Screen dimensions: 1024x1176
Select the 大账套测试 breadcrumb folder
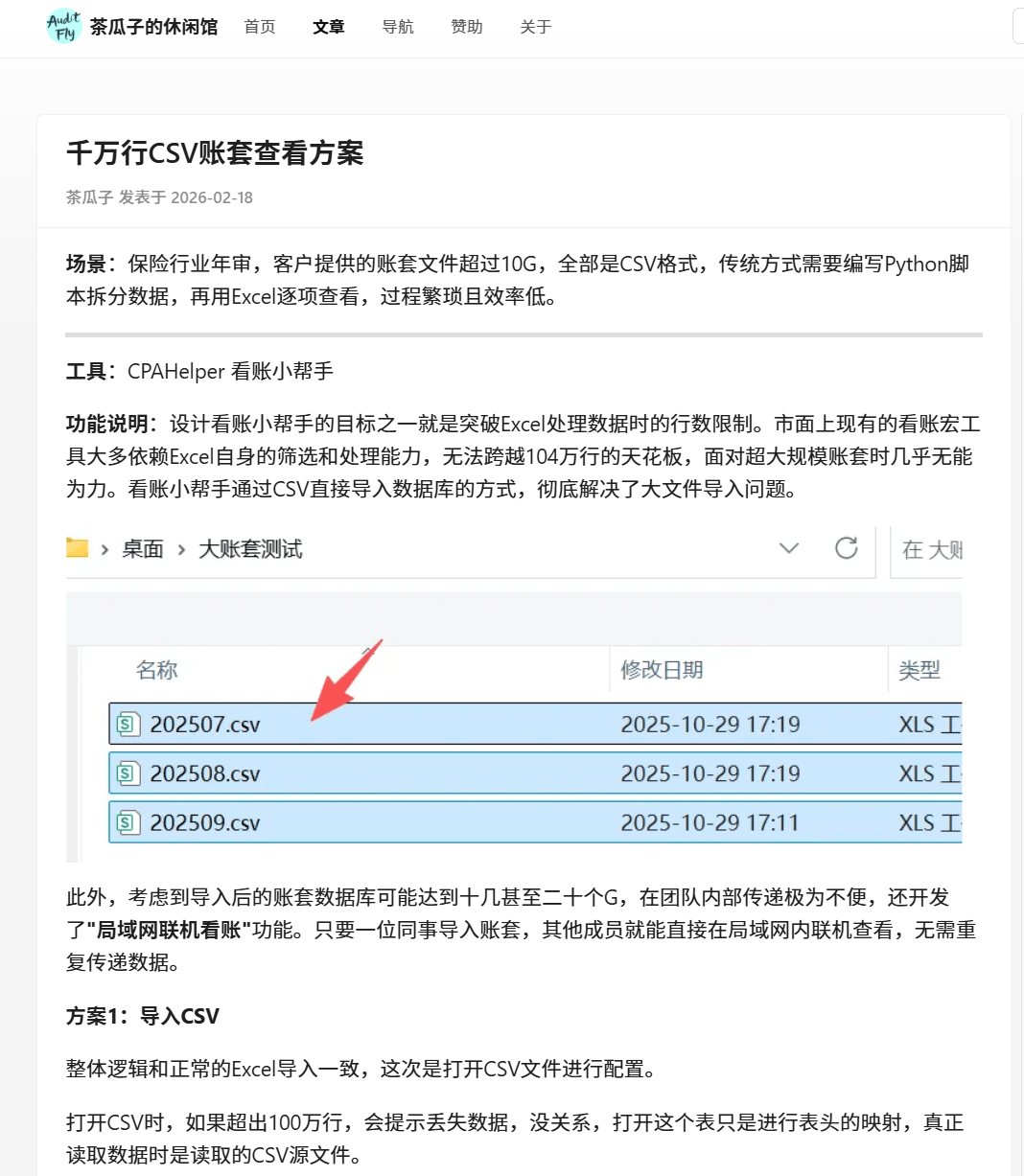[250, 549]
